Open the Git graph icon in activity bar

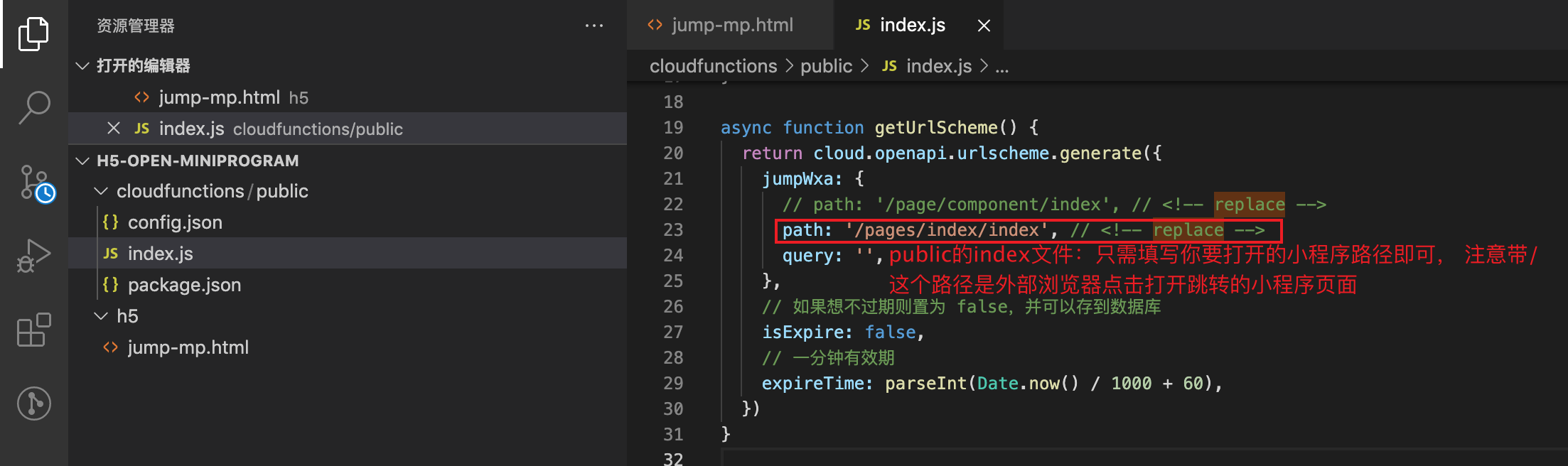[x=33, y=403]
